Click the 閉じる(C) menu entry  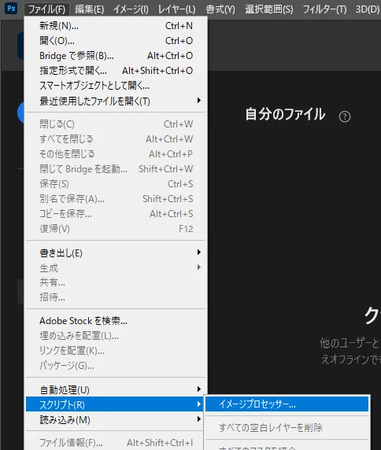tap(116, 124)
